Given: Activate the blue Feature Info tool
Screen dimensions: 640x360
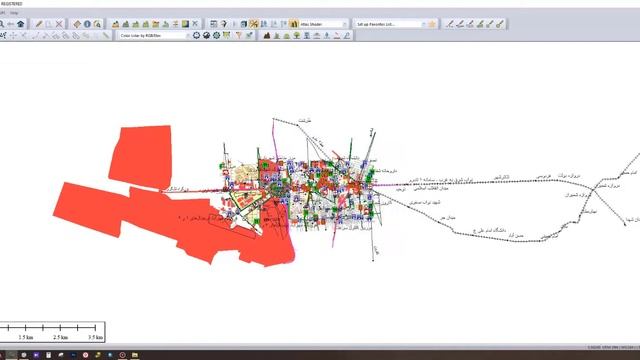Looking at the screenshot, I should [87, 24].
